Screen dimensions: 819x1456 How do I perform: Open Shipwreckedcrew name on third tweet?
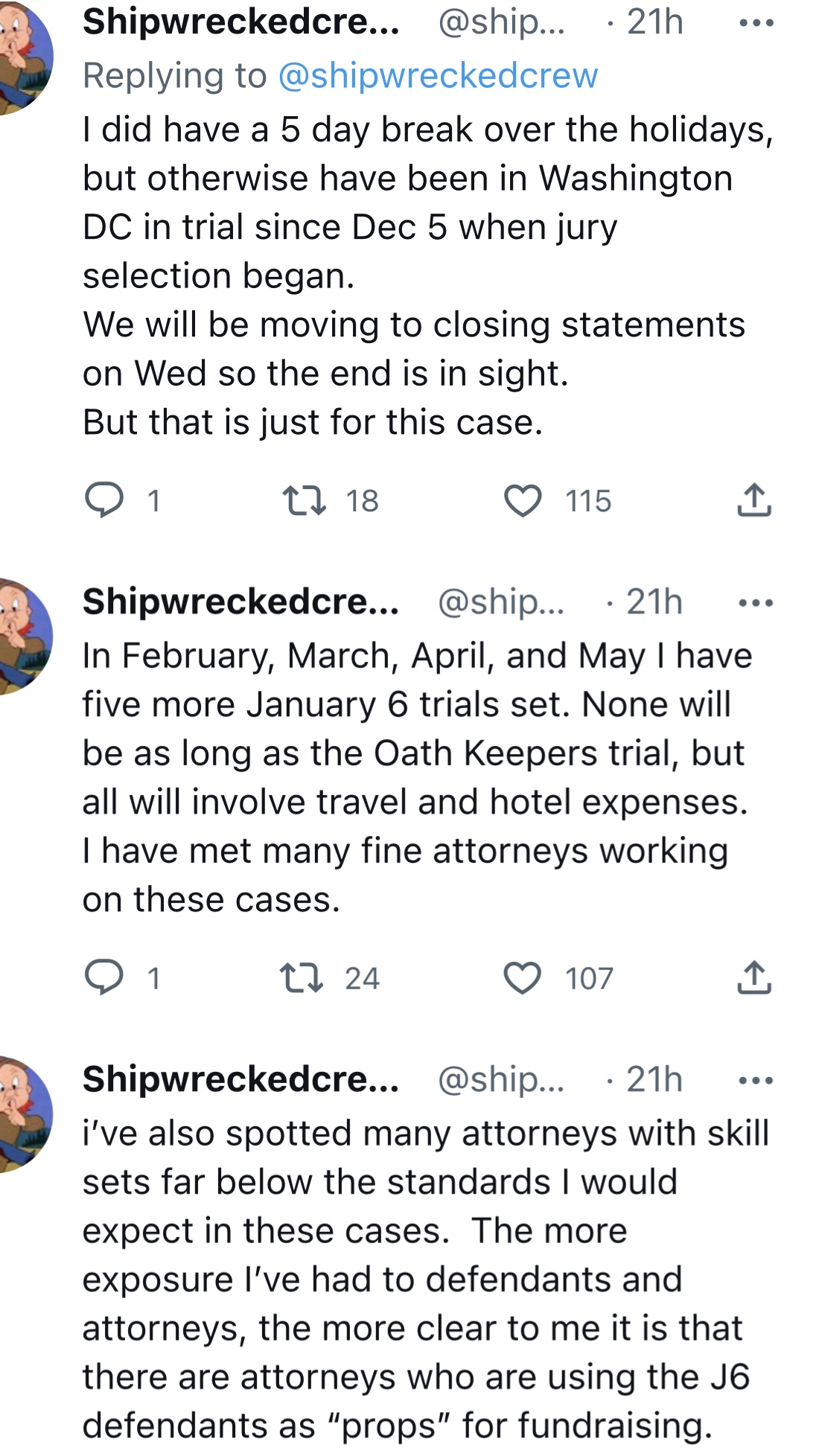click(x=240, y=1079)
